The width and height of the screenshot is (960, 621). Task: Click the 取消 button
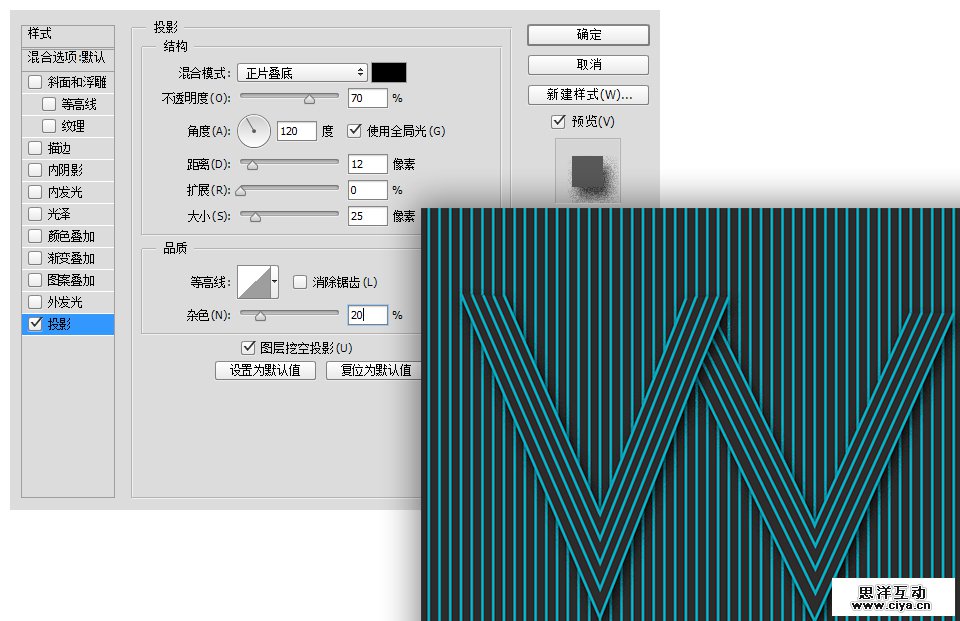(x=588, y=65)
